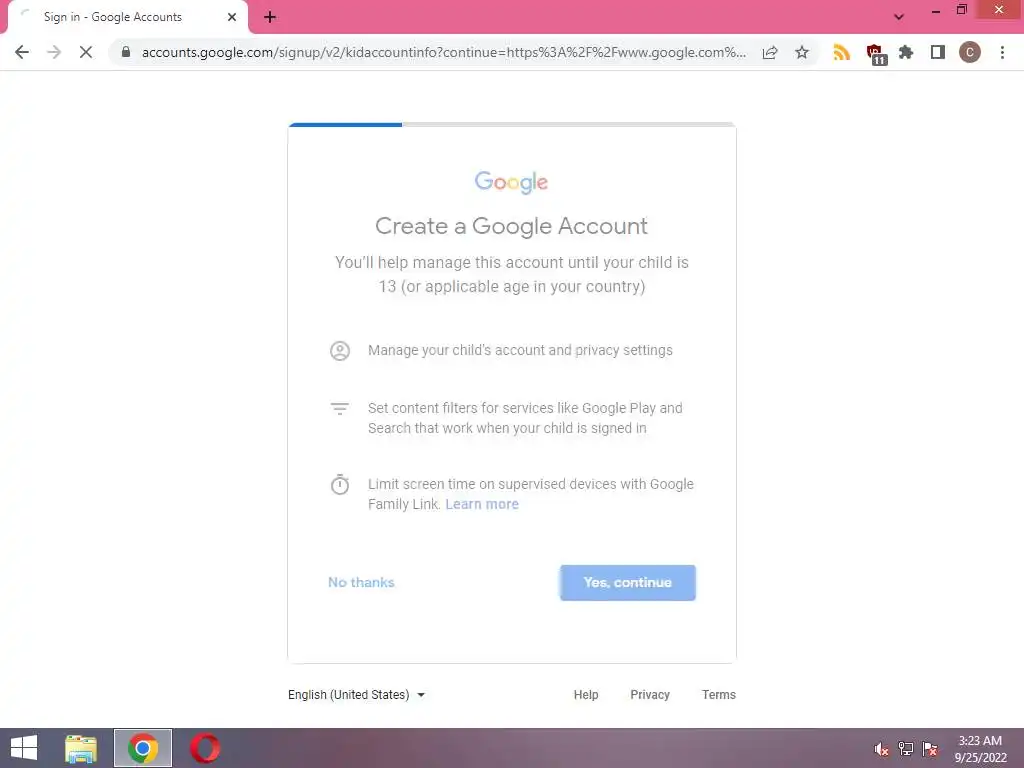Open Chrome three-dot menu

click(1002, 52)
